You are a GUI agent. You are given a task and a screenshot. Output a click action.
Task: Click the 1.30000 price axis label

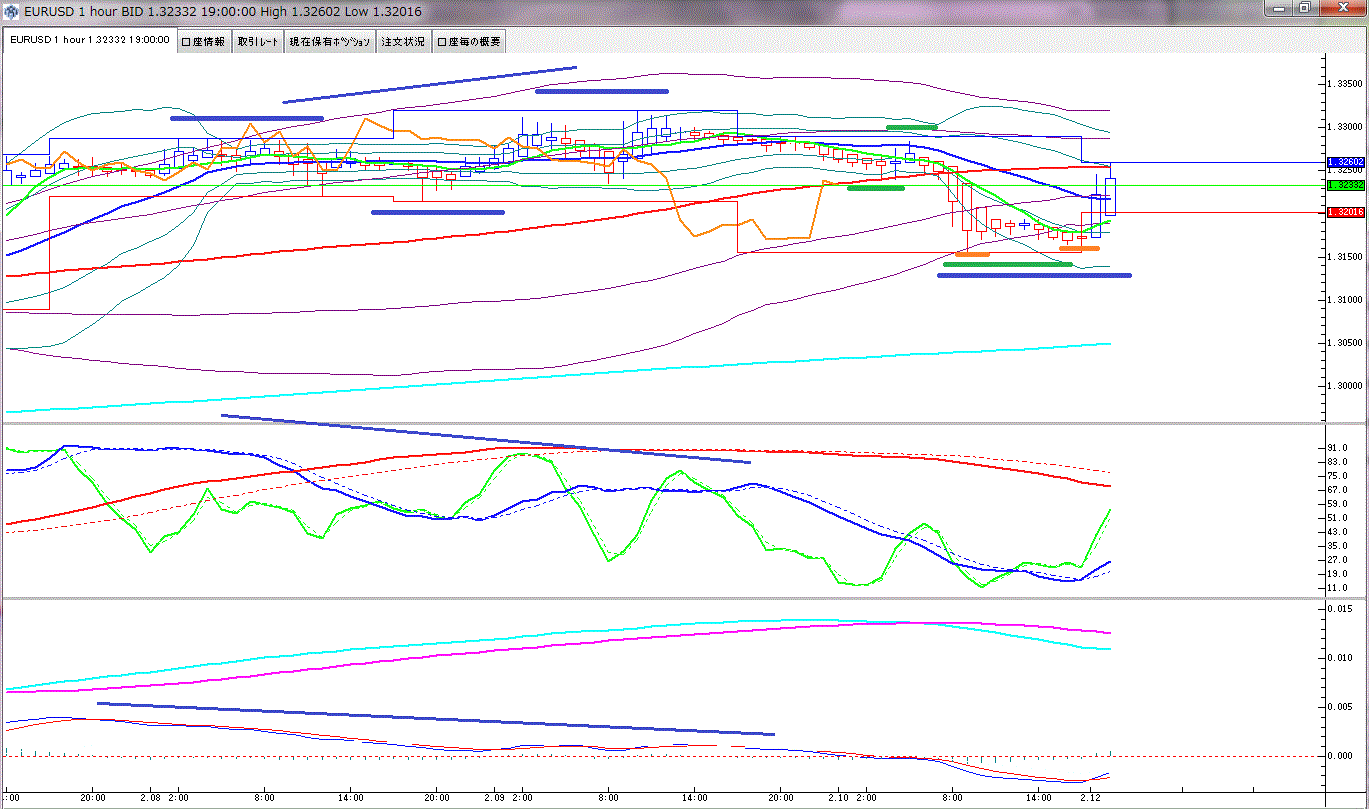(x=1344, y=385)
